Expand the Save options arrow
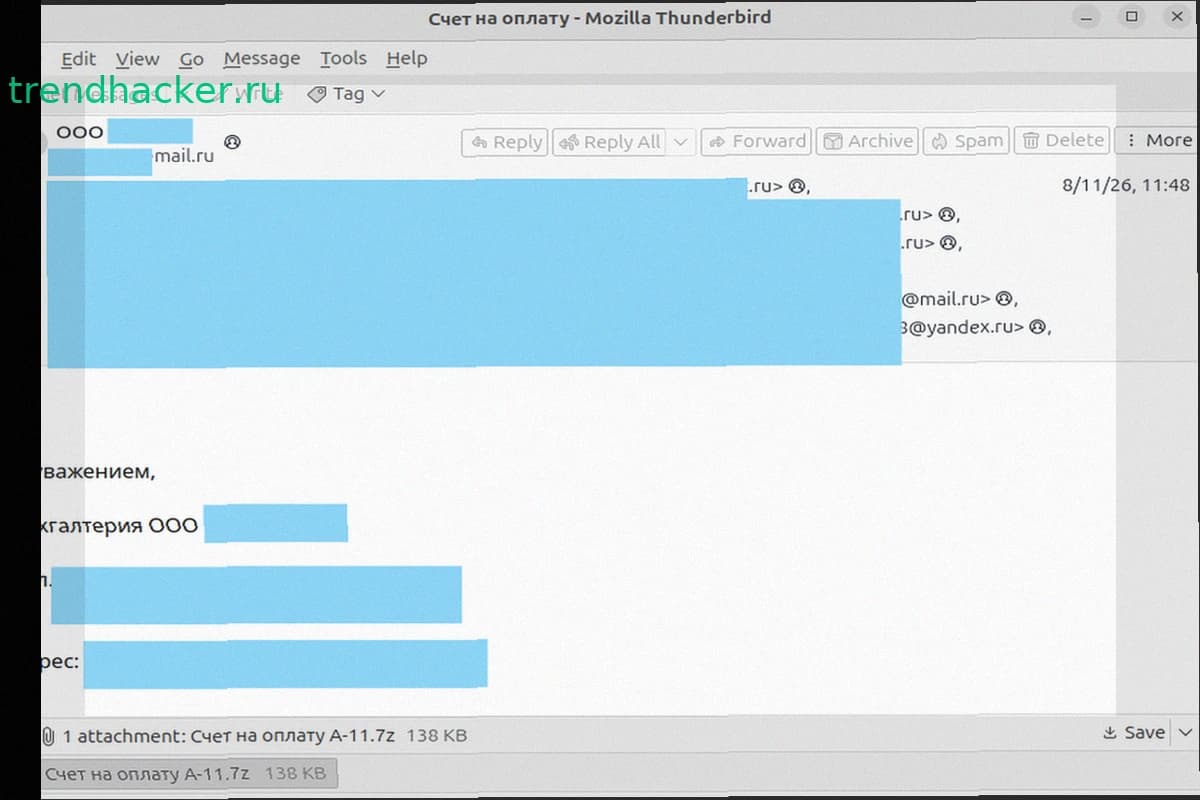Screen dimensions: 1200x800 [x=1186, y=732]
